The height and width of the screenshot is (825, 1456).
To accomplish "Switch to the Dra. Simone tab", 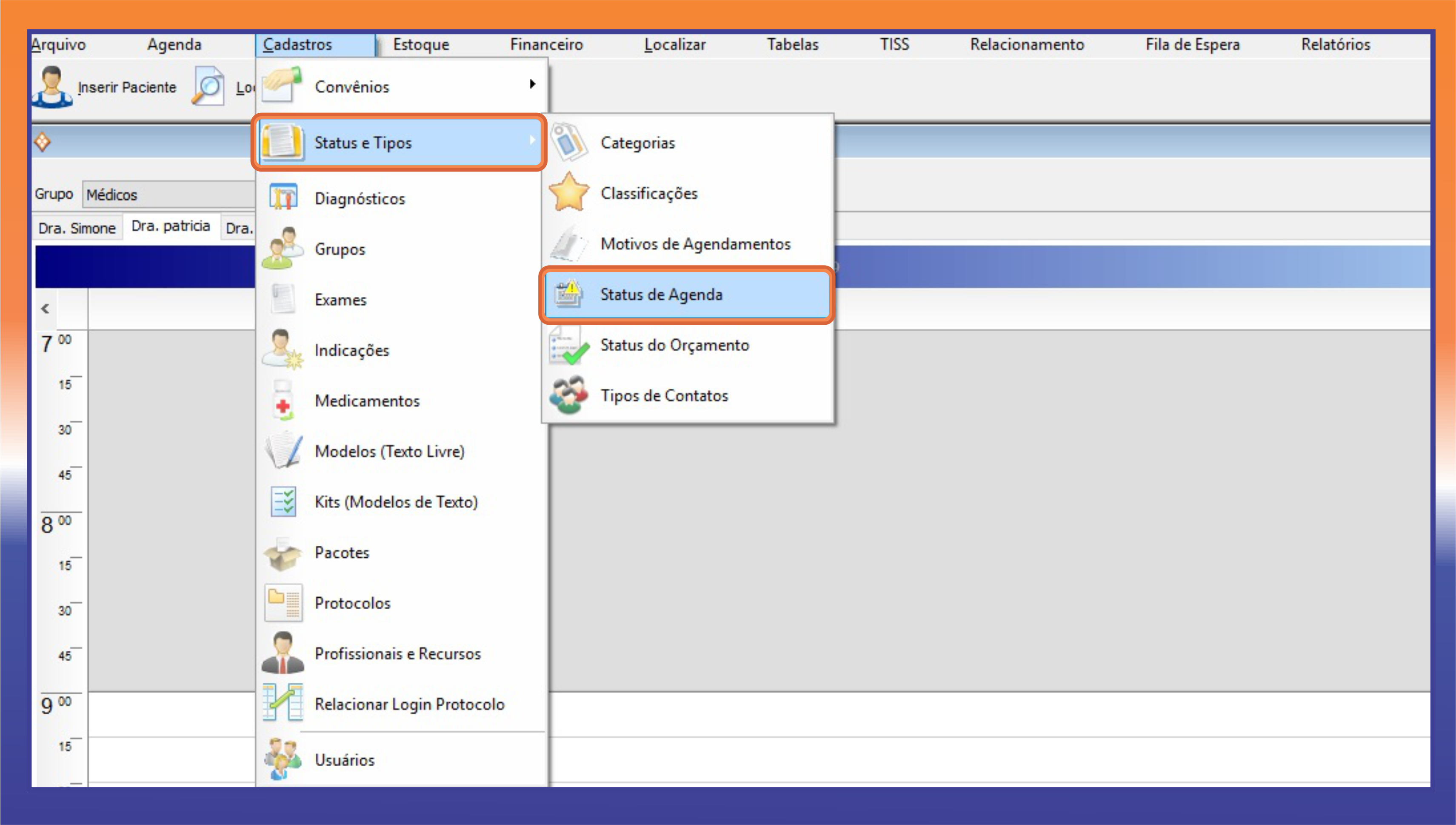I will 77,228.
